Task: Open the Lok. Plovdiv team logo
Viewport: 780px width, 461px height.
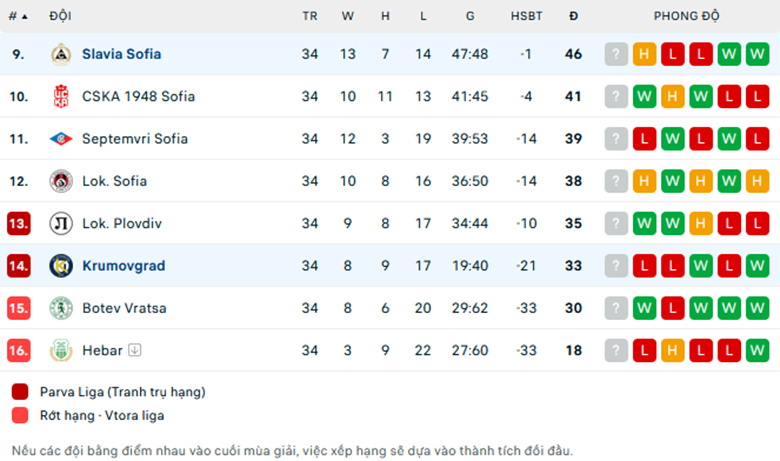Action: point(61,223)
